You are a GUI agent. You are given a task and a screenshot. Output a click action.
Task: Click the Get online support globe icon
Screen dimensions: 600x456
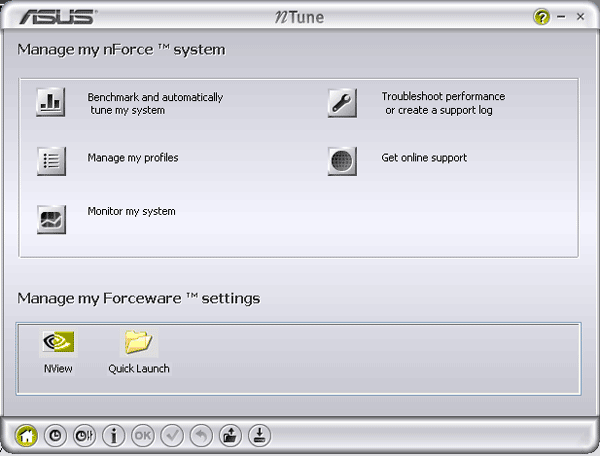pos(342,161)
